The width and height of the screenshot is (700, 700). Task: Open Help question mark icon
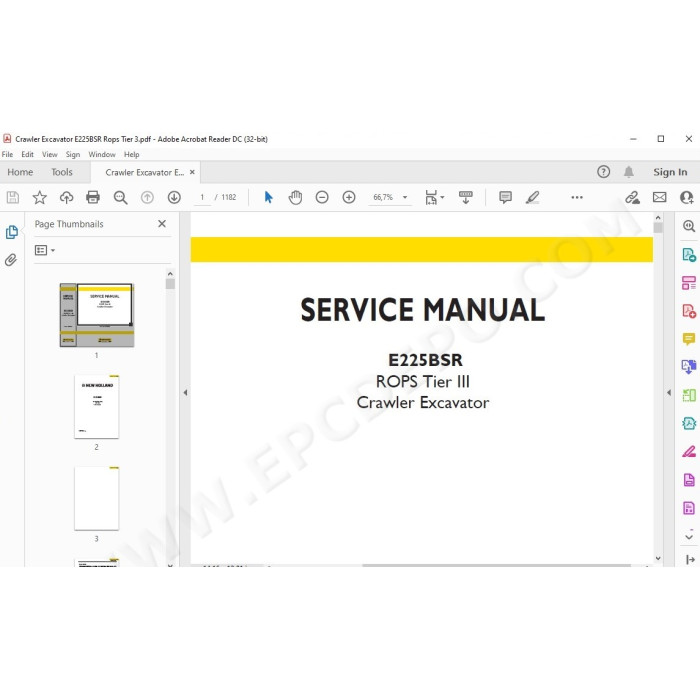pos(603,172)
